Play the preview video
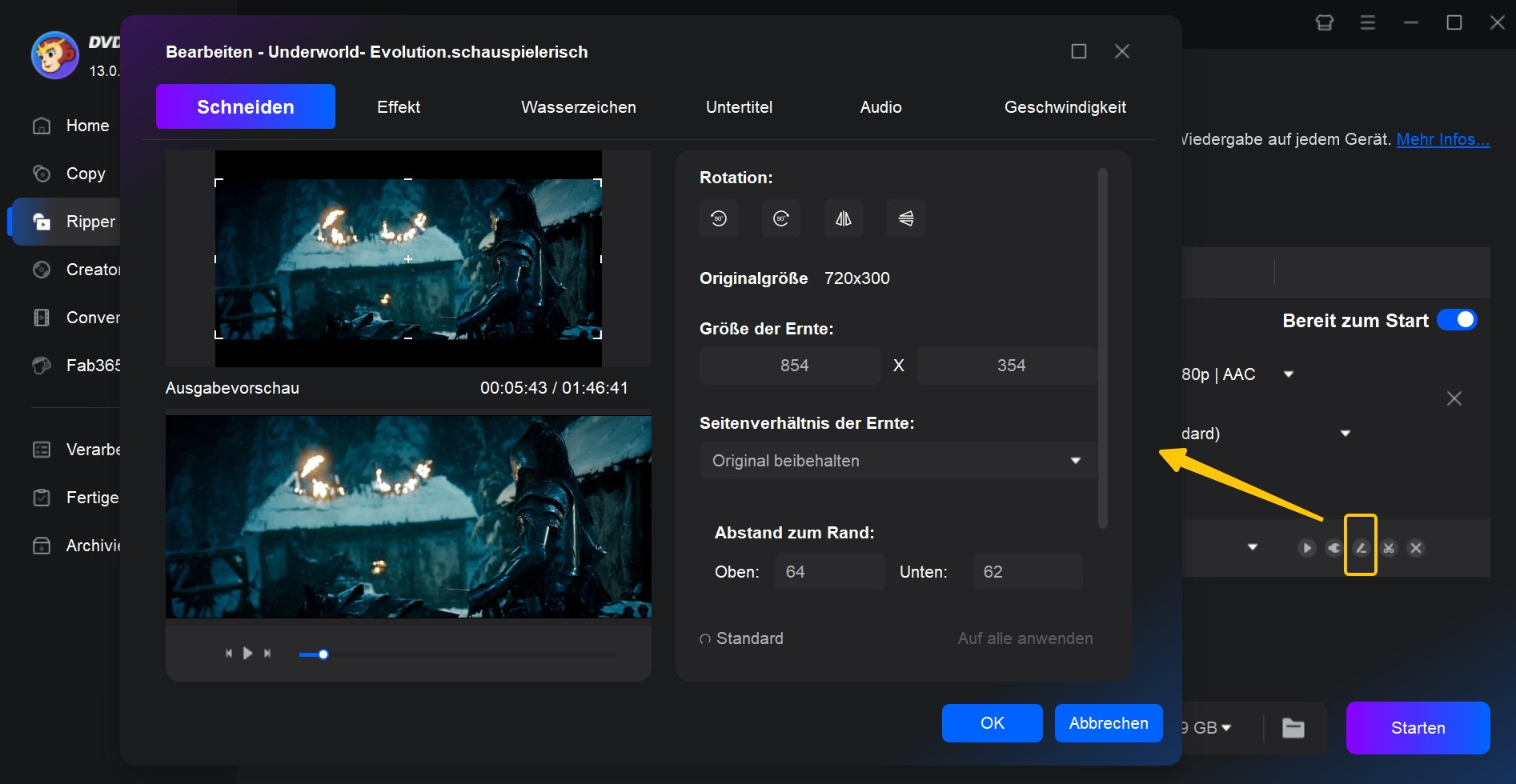 [x=248, y=654]
